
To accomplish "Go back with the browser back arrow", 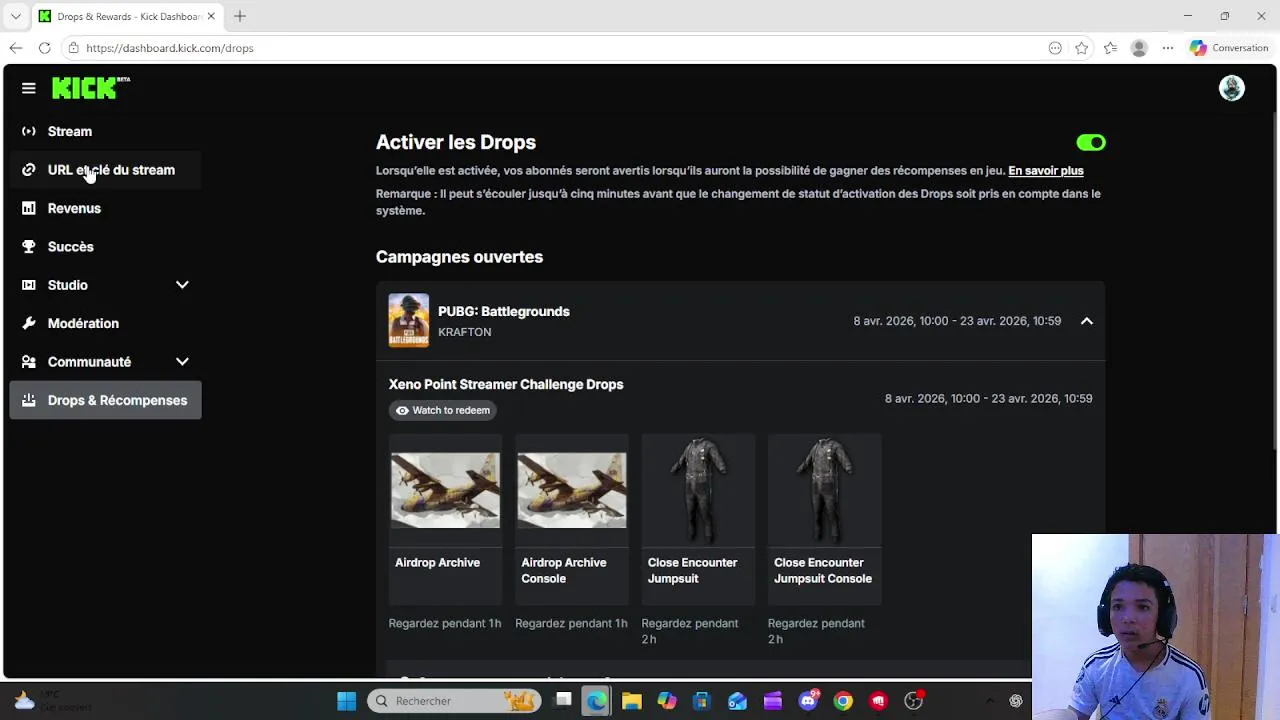I will click(16, 48).
